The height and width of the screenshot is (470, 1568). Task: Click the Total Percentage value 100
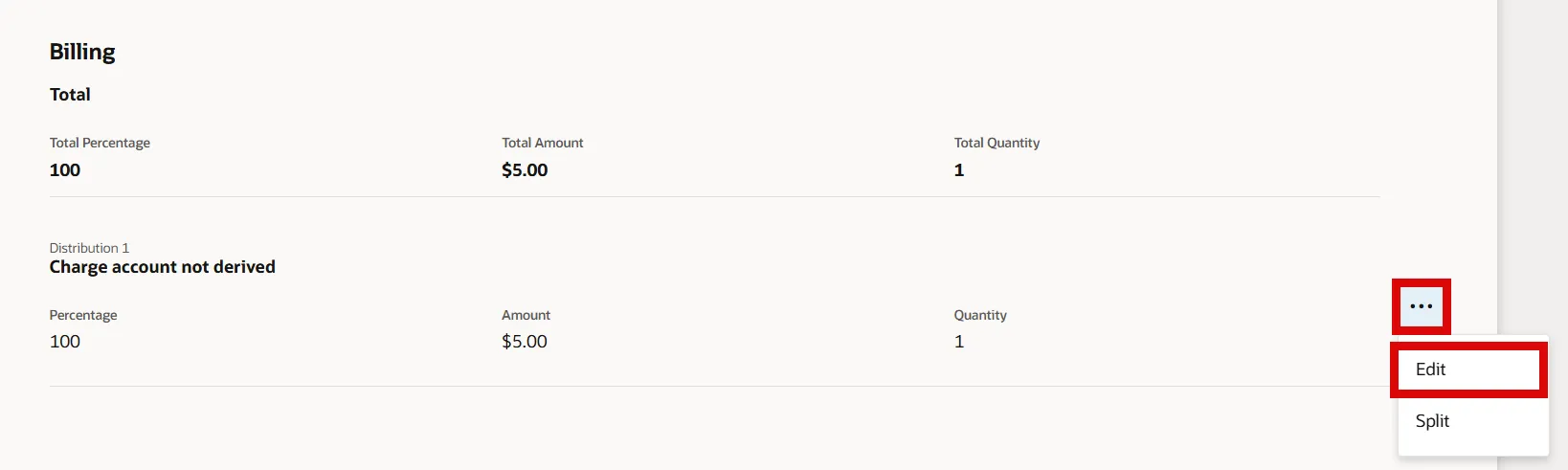point(65,170)
